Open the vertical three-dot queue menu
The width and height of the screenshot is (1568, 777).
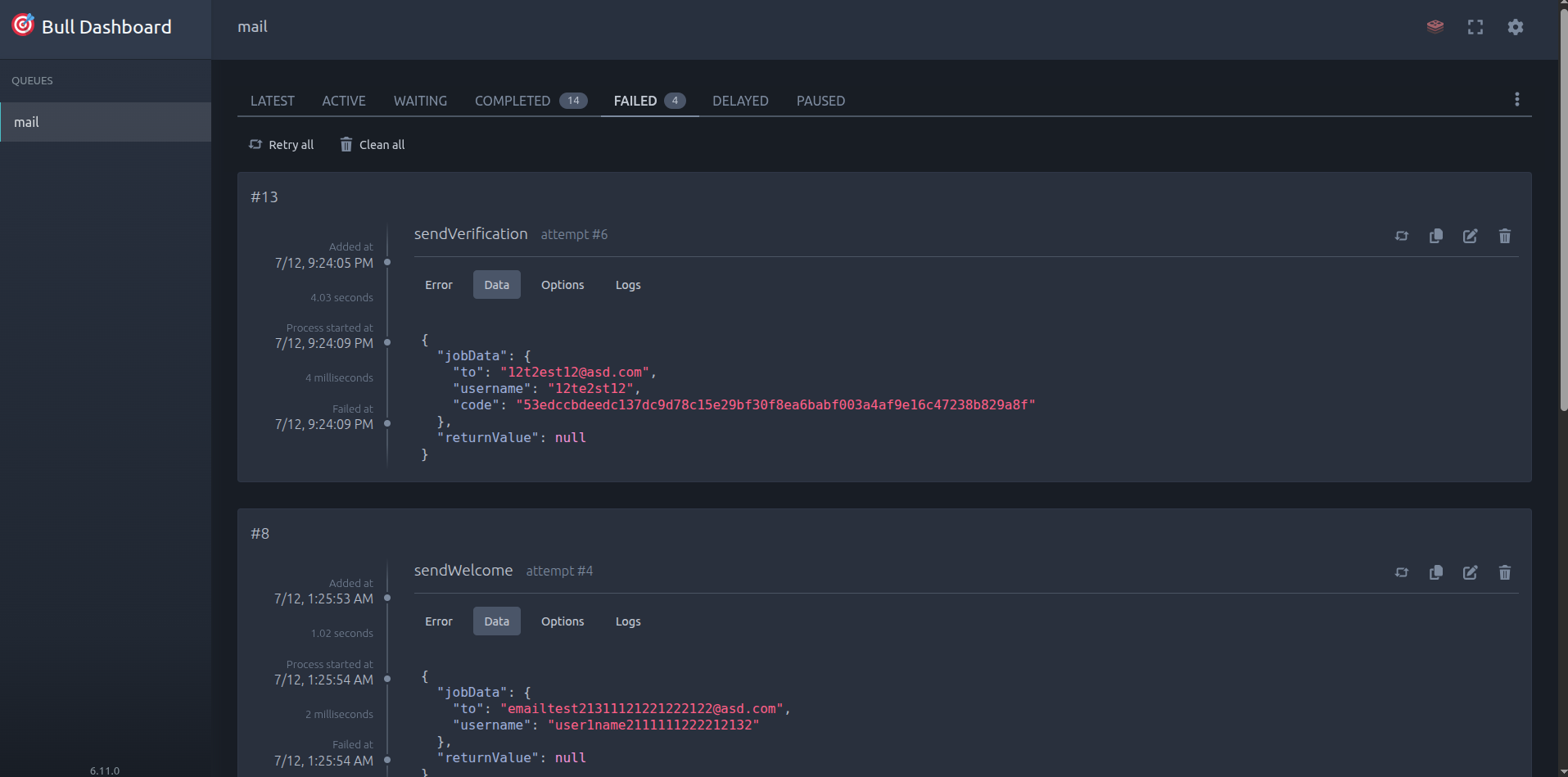1517,99
